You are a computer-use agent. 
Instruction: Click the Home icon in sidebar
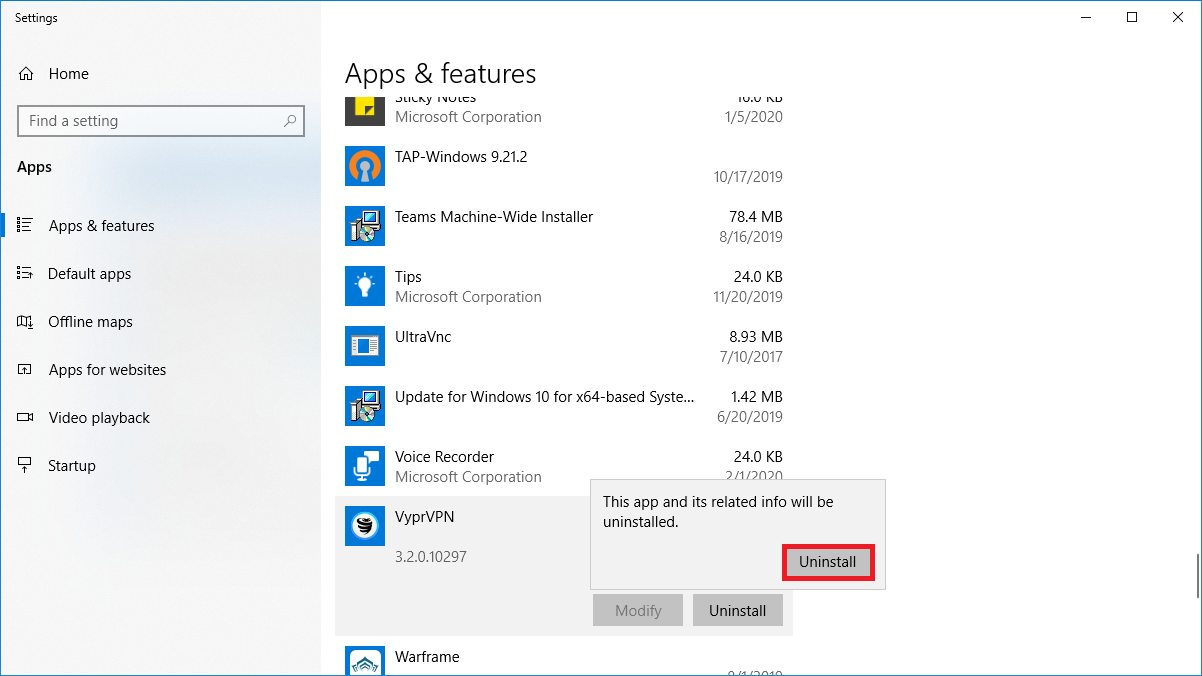tap(26, 74)
